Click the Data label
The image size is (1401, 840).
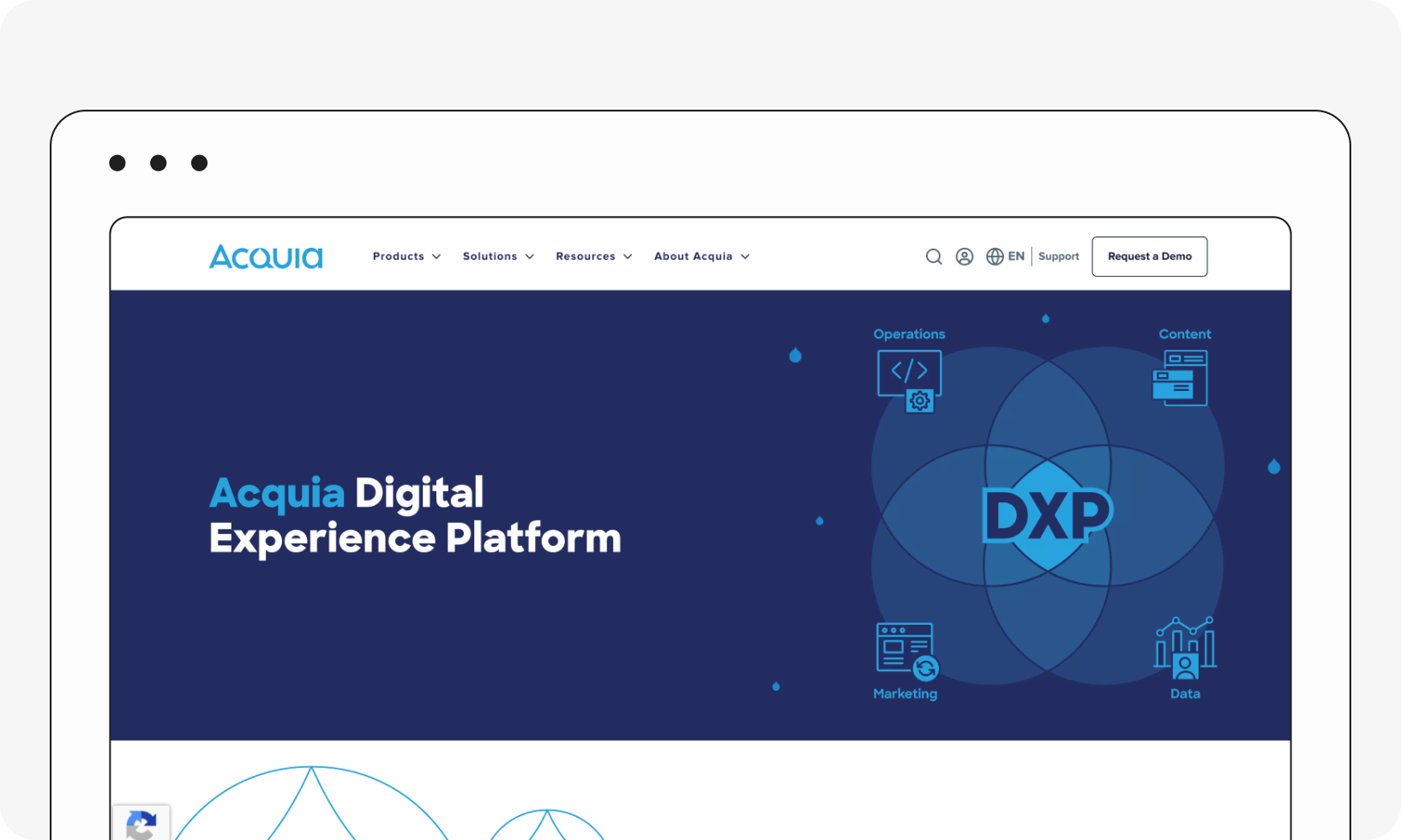1185,693
